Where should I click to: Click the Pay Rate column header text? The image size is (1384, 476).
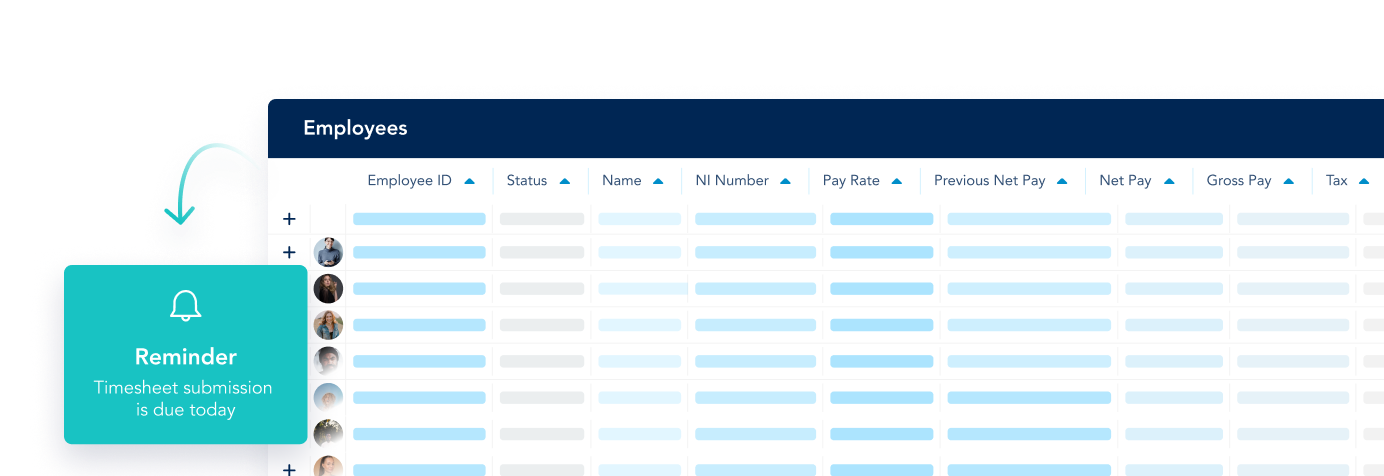(x=851, y=181)
